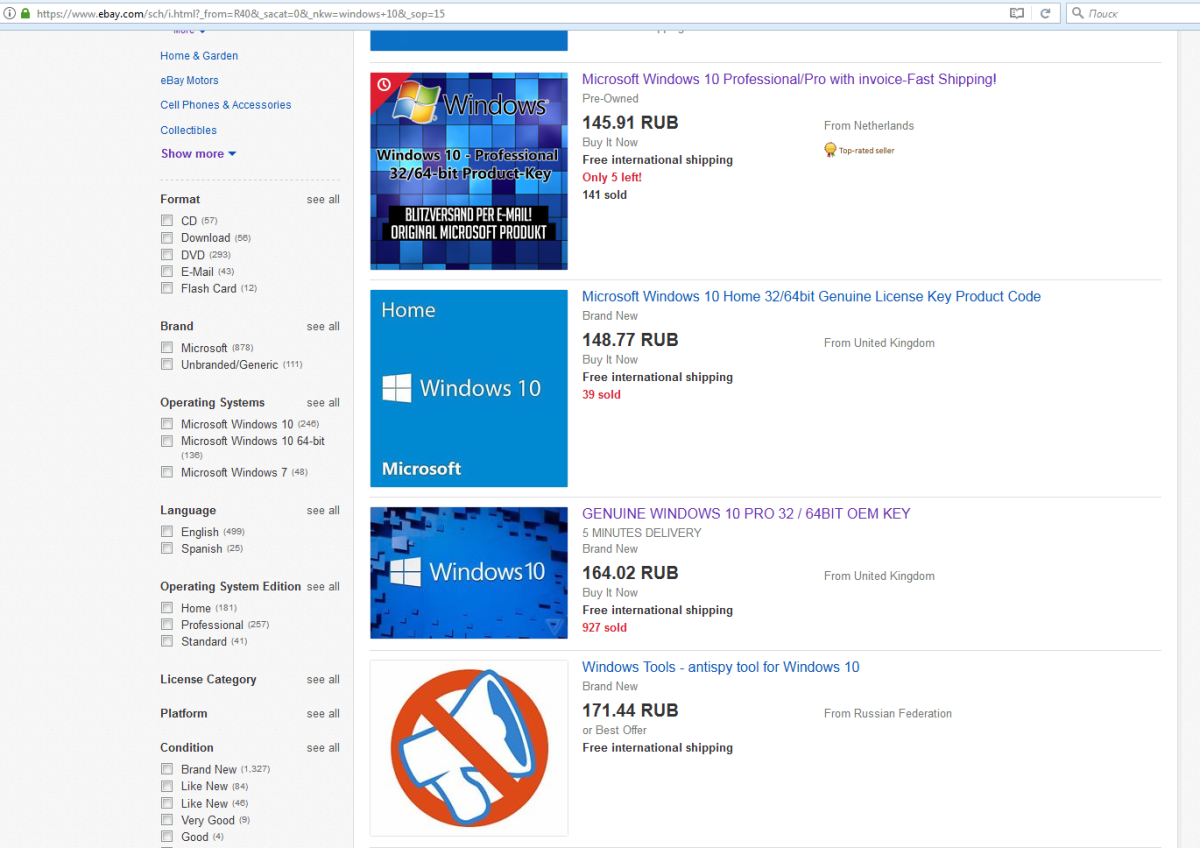Screen dimensions: 1200x848
Task: Expand Operating System Edition see all
Action: point(323,587)
